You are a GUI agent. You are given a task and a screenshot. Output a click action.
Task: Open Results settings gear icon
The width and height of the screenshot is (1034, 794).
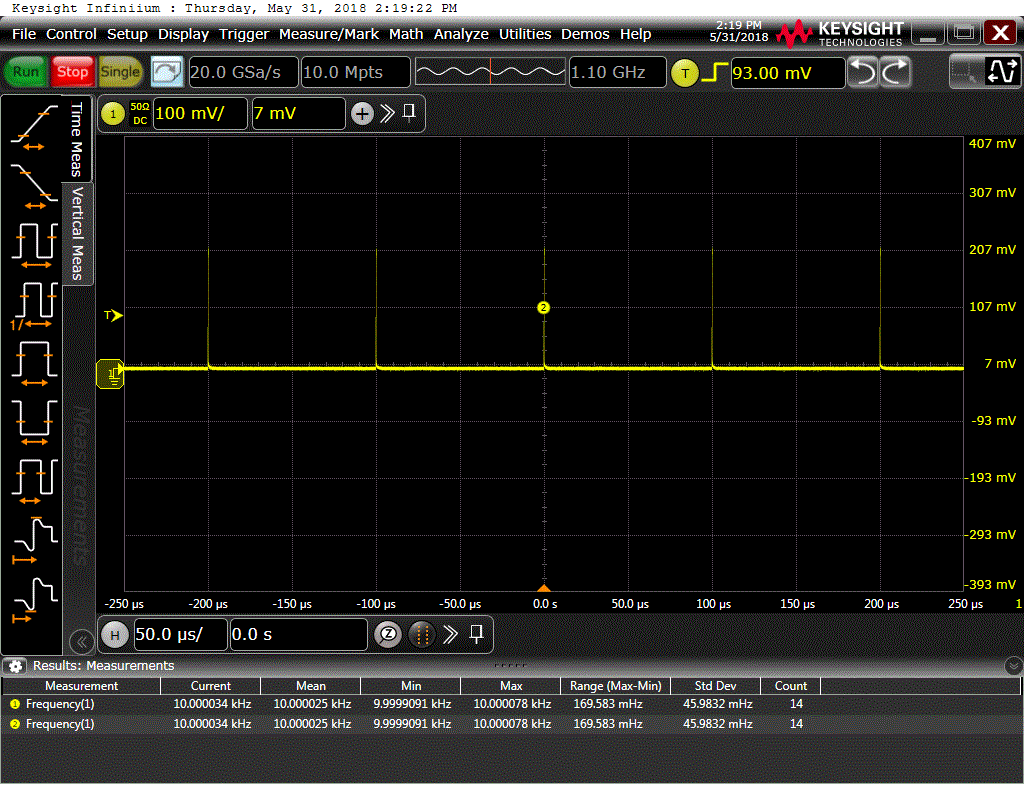(15, 666)
